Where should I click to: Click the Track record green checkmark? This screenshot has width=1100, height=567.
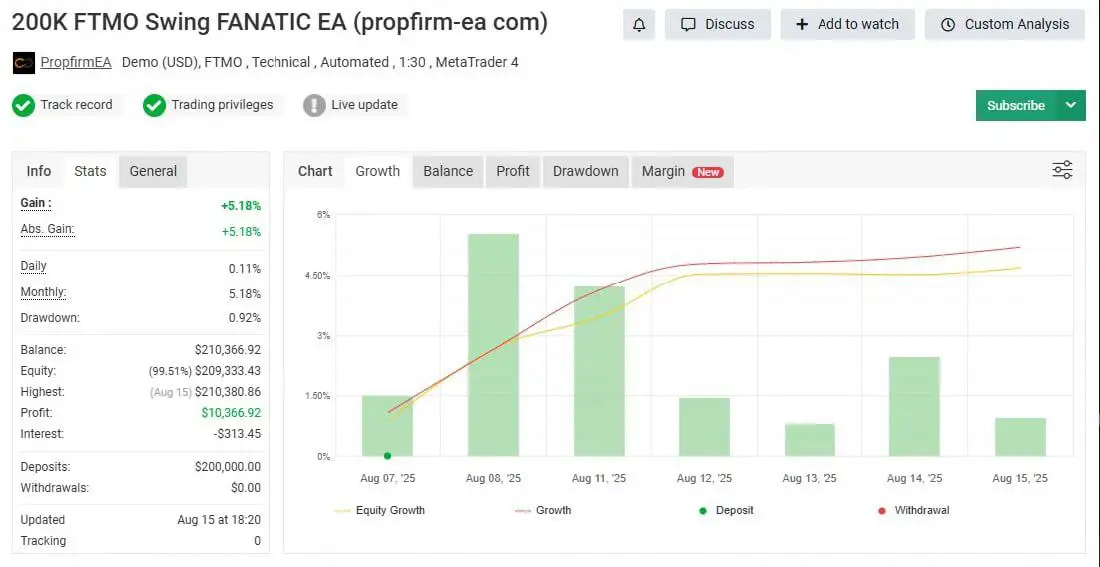coord(24,105)
